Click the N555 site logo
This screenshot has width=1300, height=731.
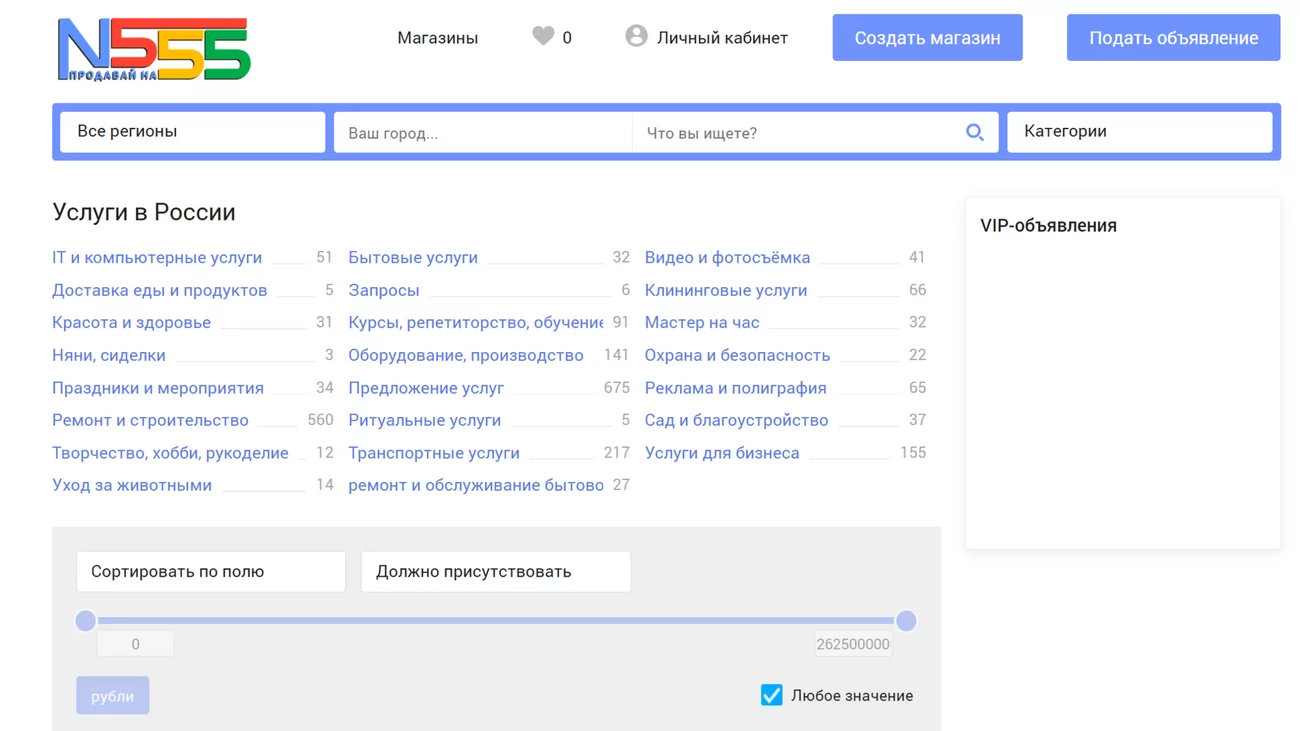coord(154,49)
